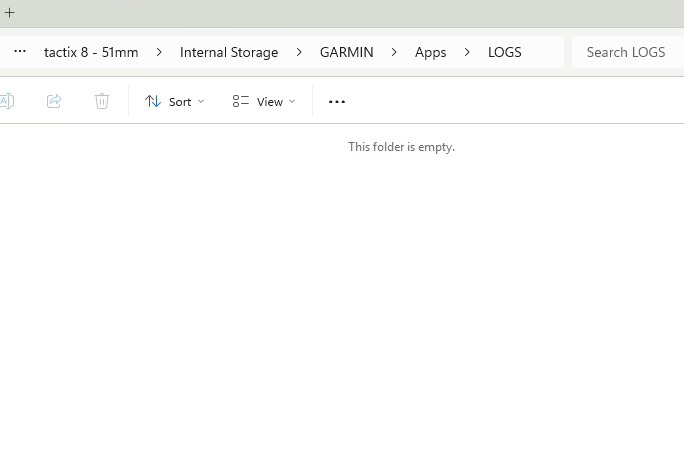Select the LOGS breadcrumb segment
The height and width of the screenshot is (469, 684).
pyautogui.click(x=504, y=52)
